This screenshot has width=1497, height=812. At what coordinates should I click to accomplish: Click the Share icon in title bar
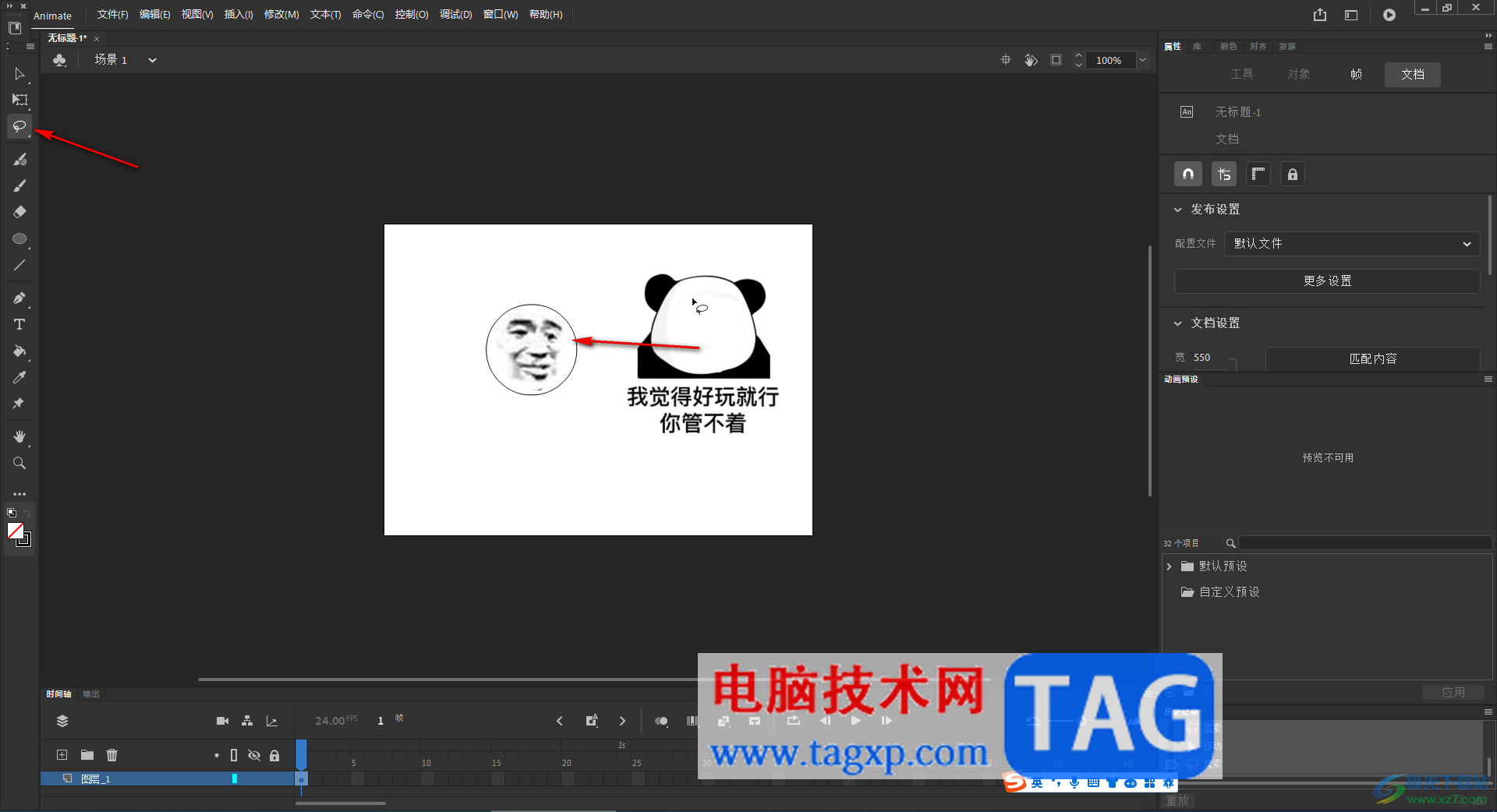[x=1319, y=15]
